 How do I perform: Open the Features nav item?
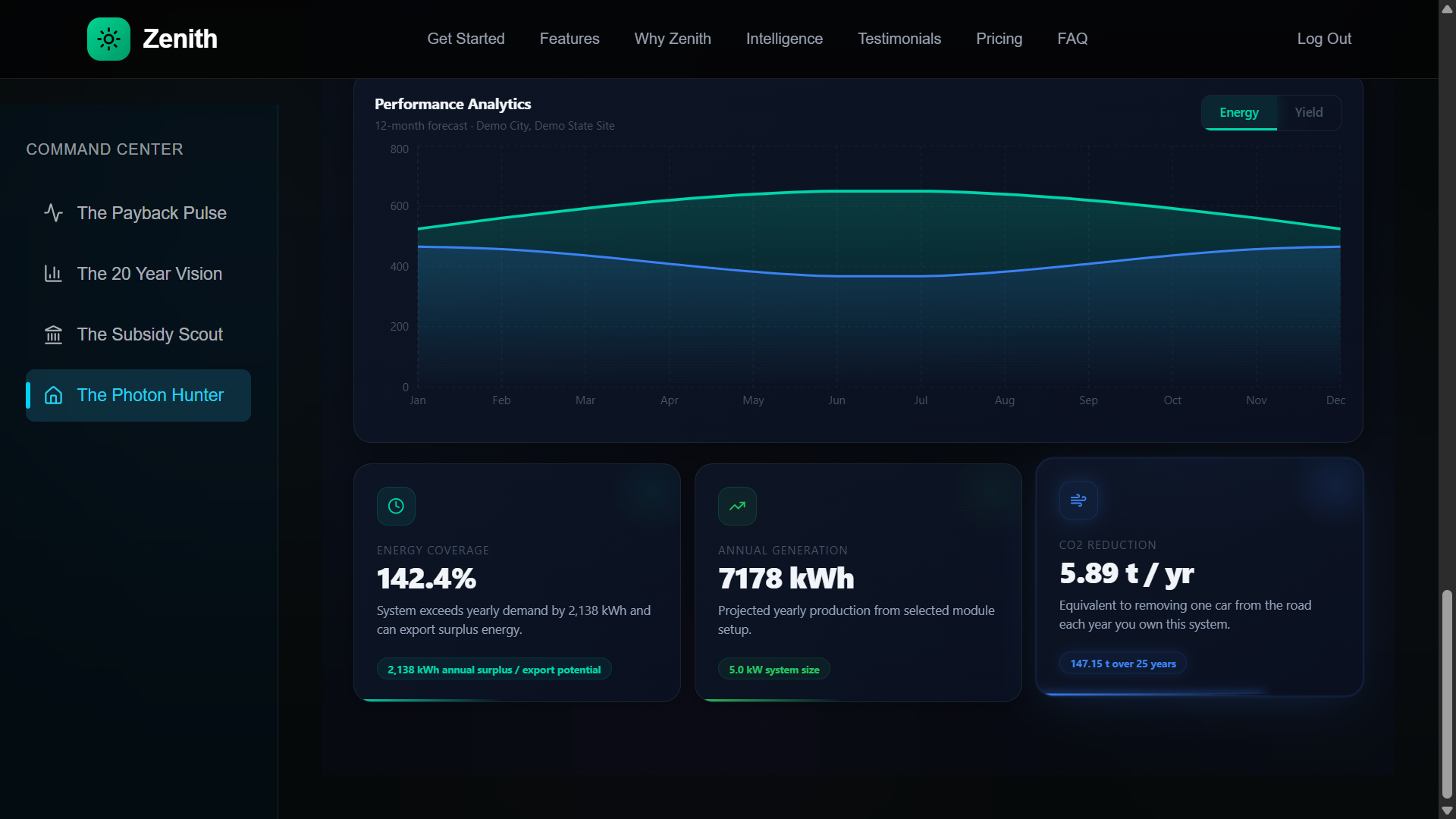tap(570, 39)
